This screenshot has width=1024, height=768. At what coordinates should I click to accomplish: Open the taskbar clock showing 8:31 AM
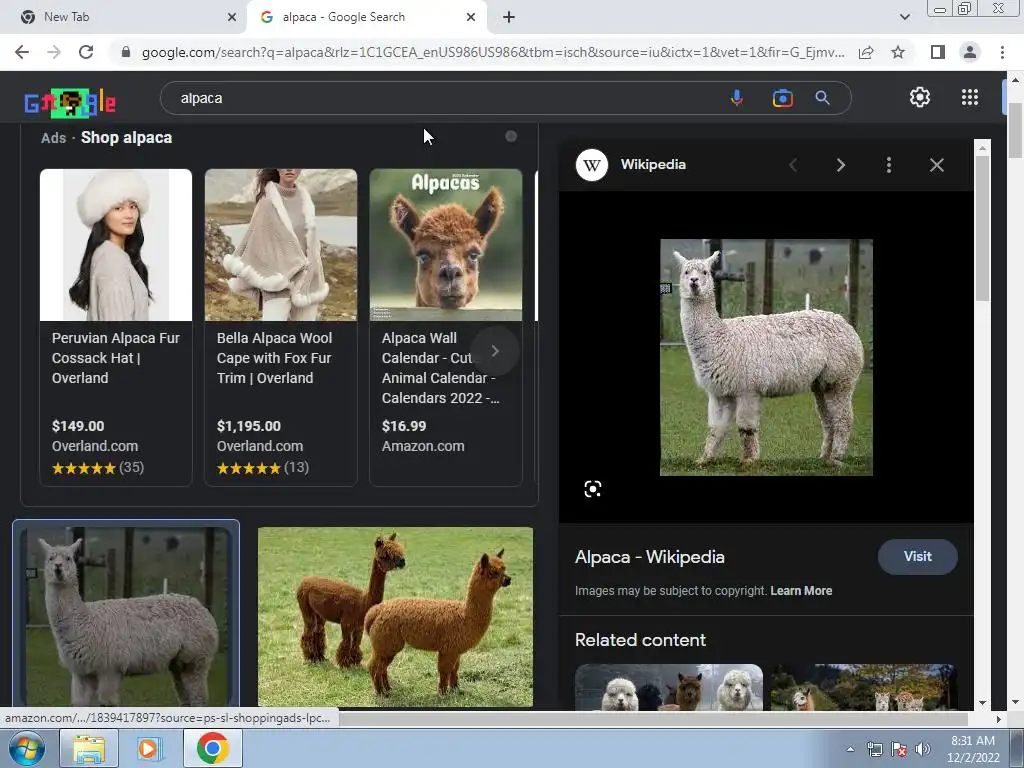[973, 749]
